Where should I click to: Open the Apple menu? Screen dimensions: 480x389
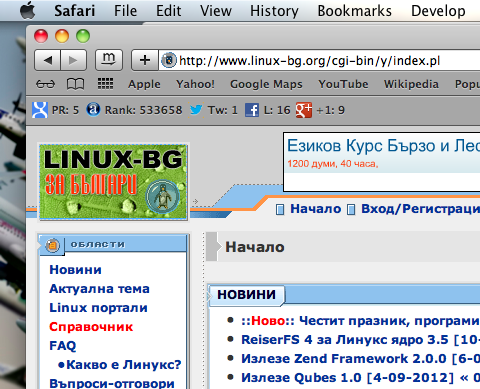(x=28, y=11)
